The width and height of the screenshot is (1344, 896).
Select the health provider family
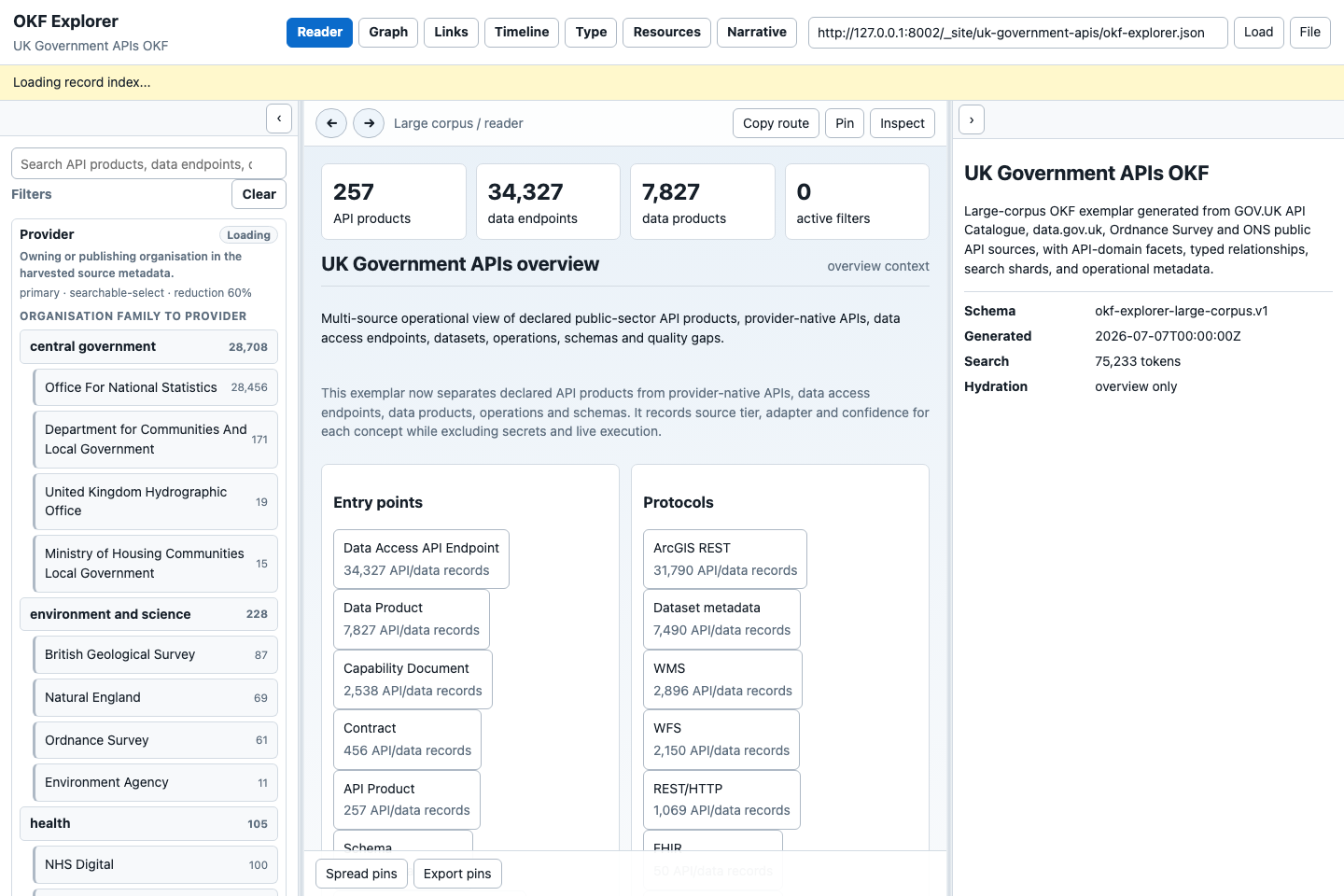click(x=148, y=823)
